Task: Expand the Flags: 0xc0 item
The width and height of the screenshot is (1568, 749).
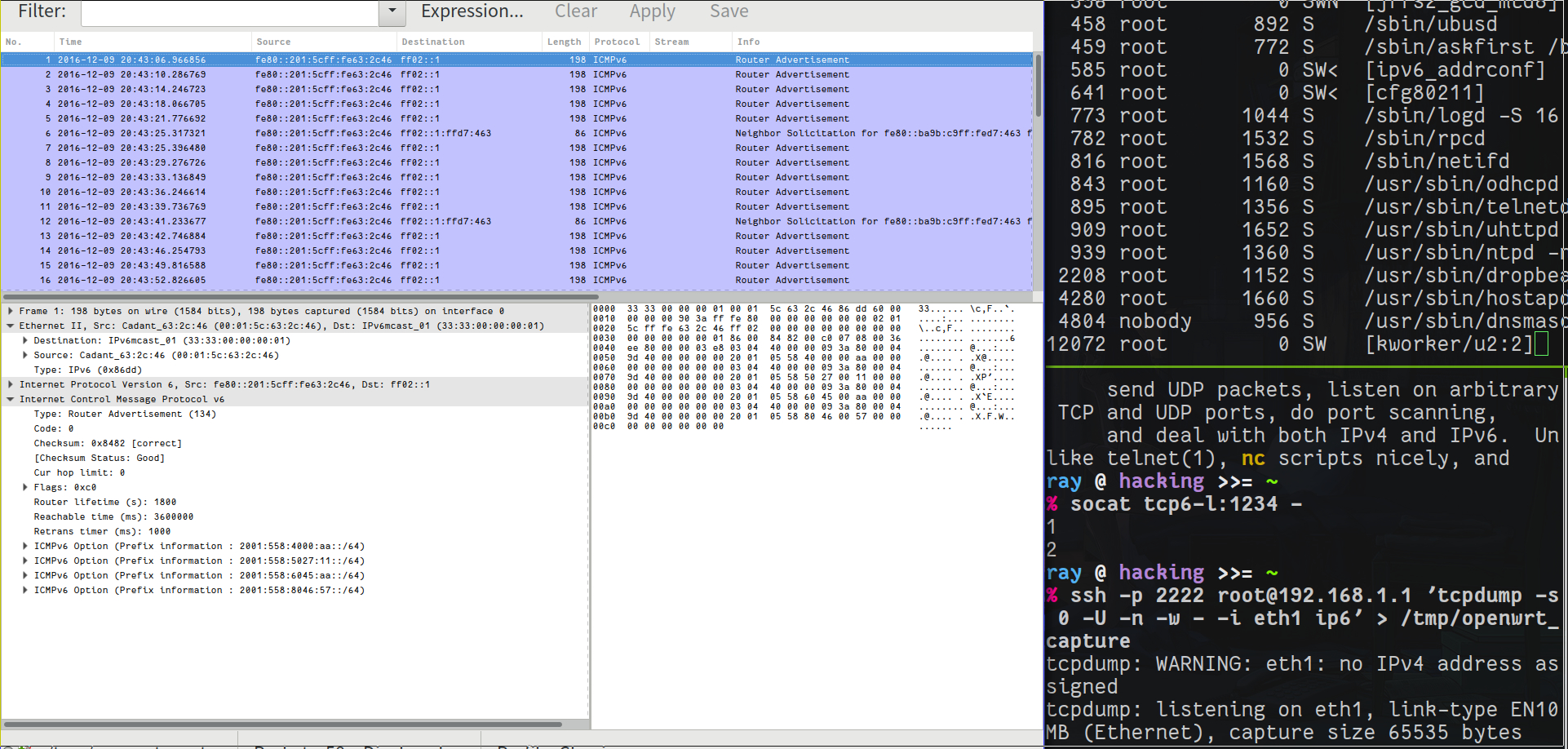Action: (24, 487)
